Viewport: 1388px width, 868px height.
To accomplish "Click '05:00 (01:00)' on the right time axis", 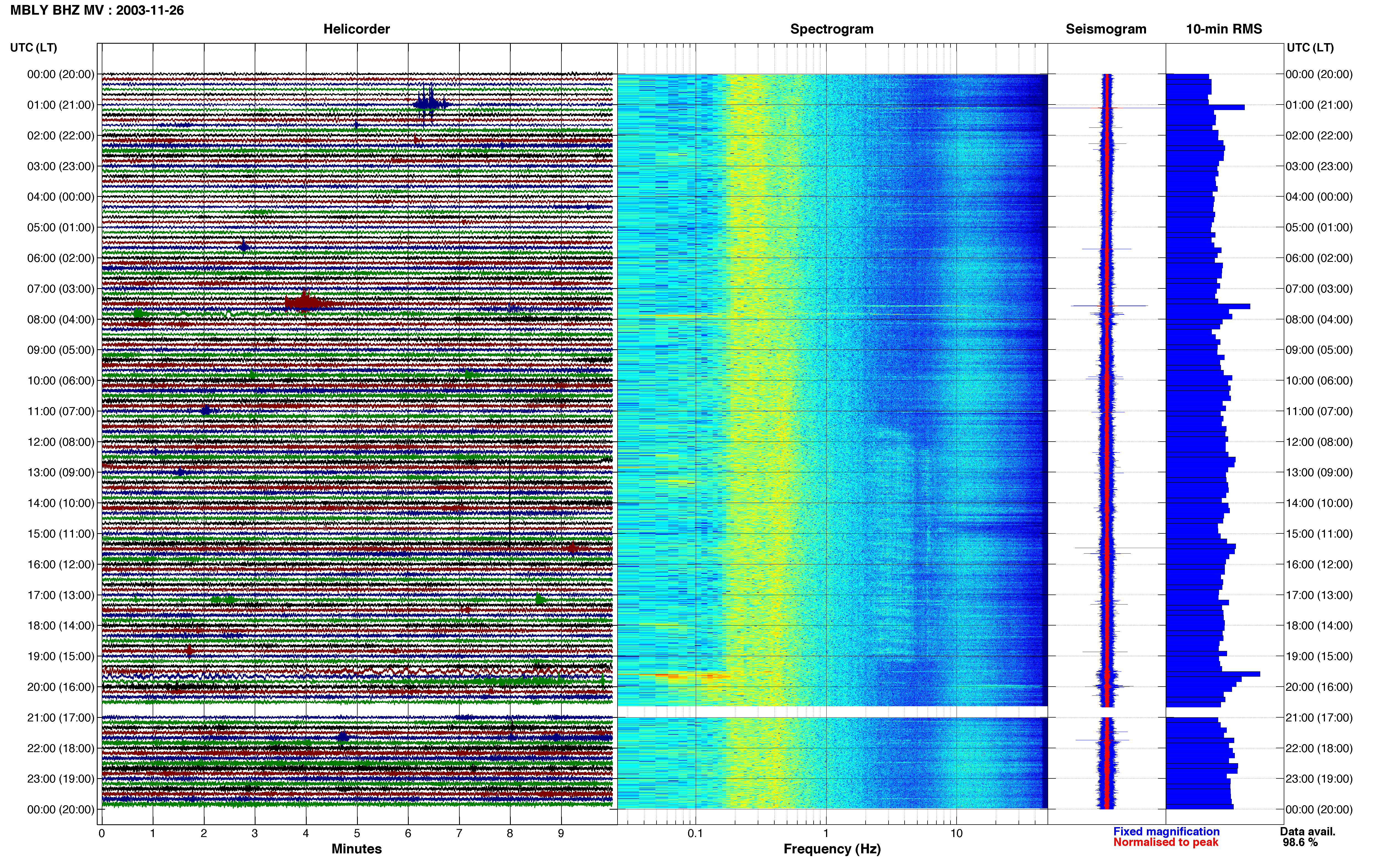I will (x=1319, y=227).
